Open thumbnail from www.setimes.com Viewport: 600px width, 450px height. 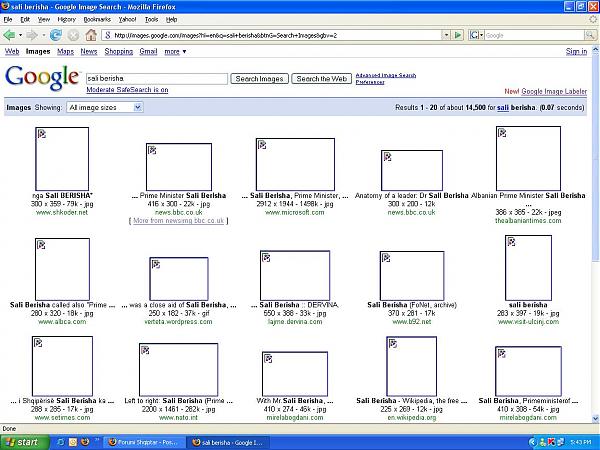pos(62,367)
